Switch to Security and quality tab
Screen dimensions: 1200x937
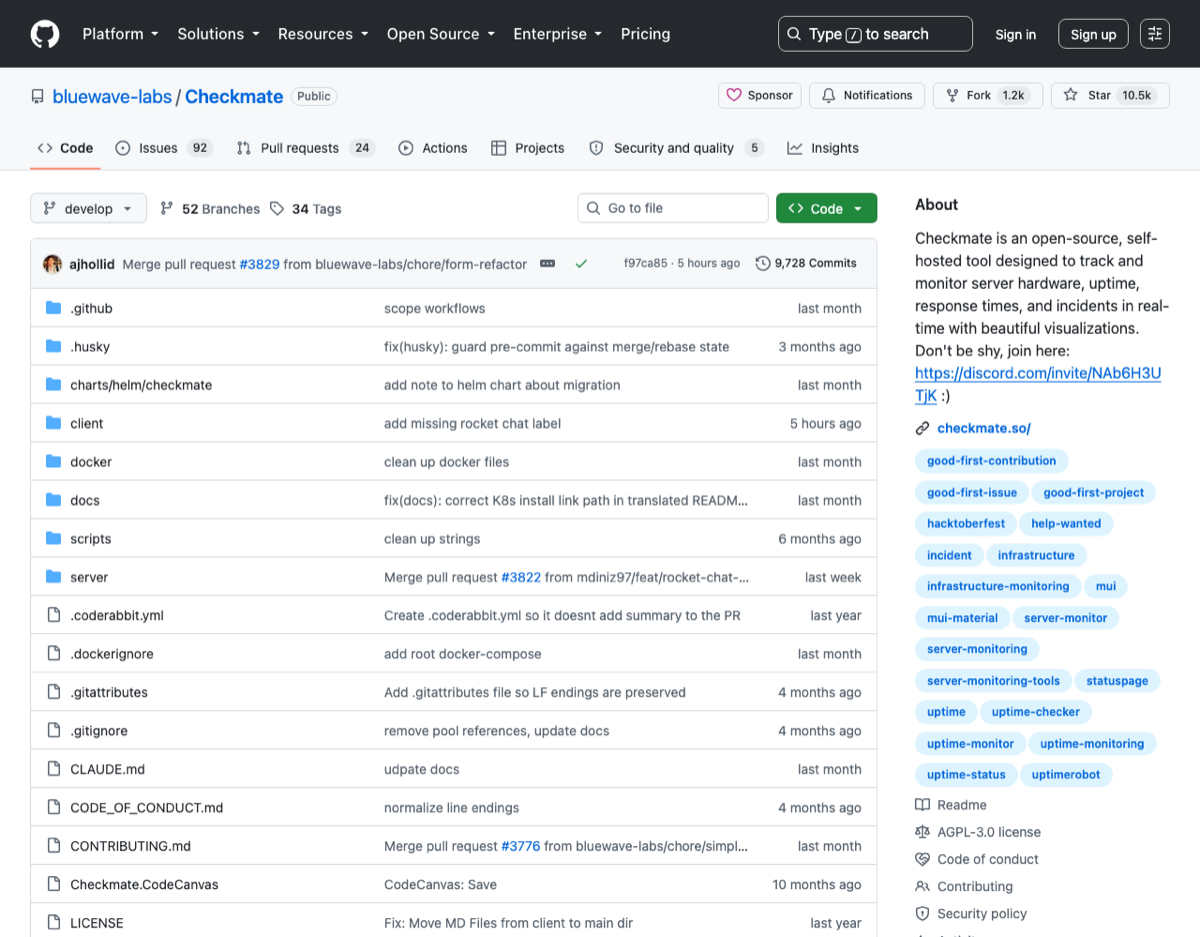click(676, 148)
